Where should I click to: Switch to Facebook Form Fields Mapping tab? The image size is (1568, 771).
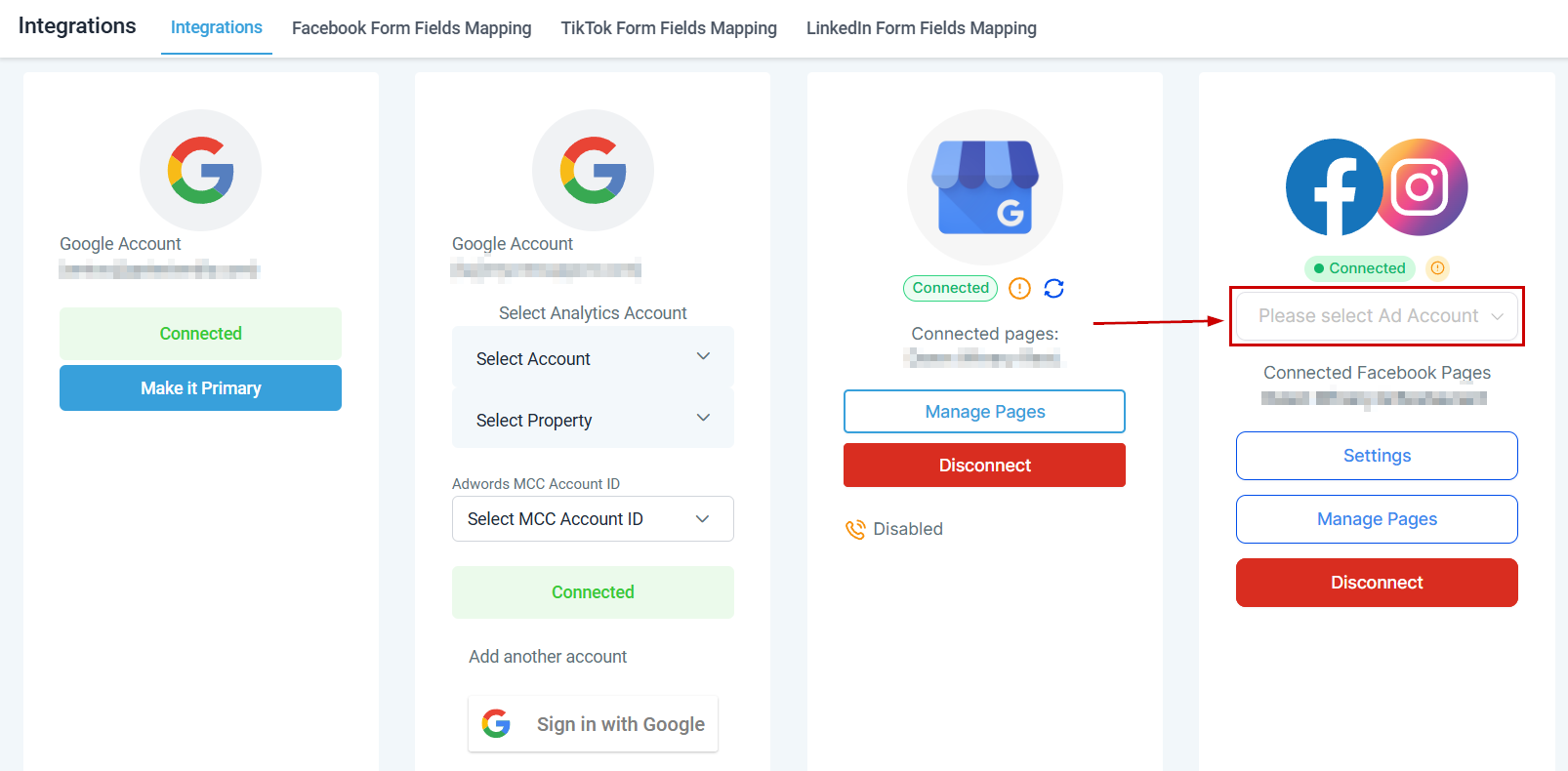(411, 28)
